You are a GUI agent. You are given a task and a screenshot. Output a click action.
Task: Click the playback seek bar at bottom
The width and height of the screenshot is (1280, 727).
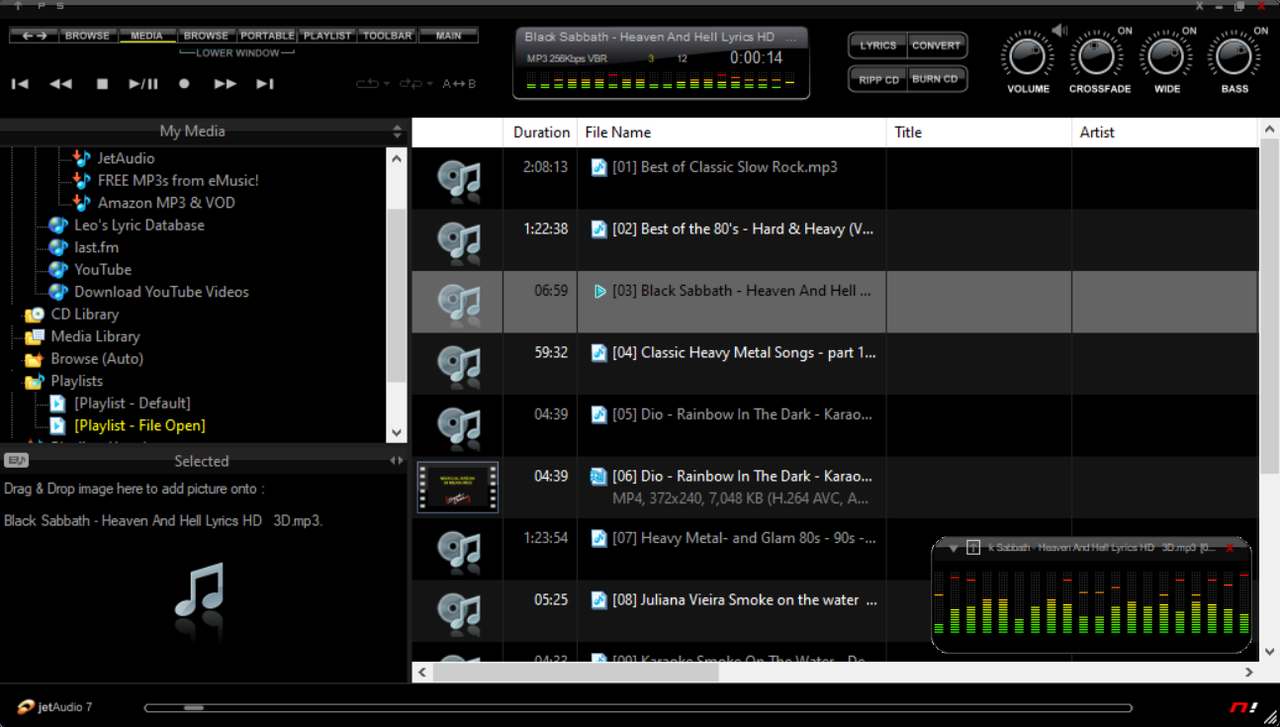click(x=639, y=708)
